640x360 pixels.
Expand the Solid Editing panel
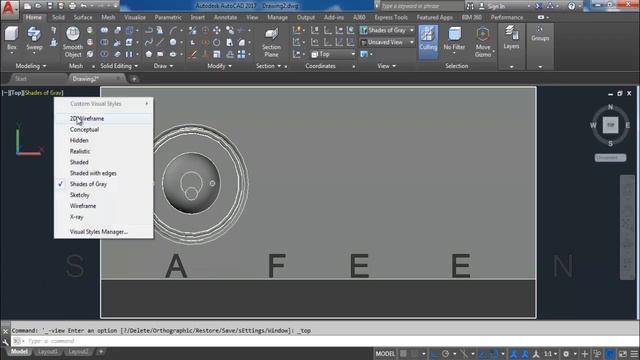pos(119,66)
